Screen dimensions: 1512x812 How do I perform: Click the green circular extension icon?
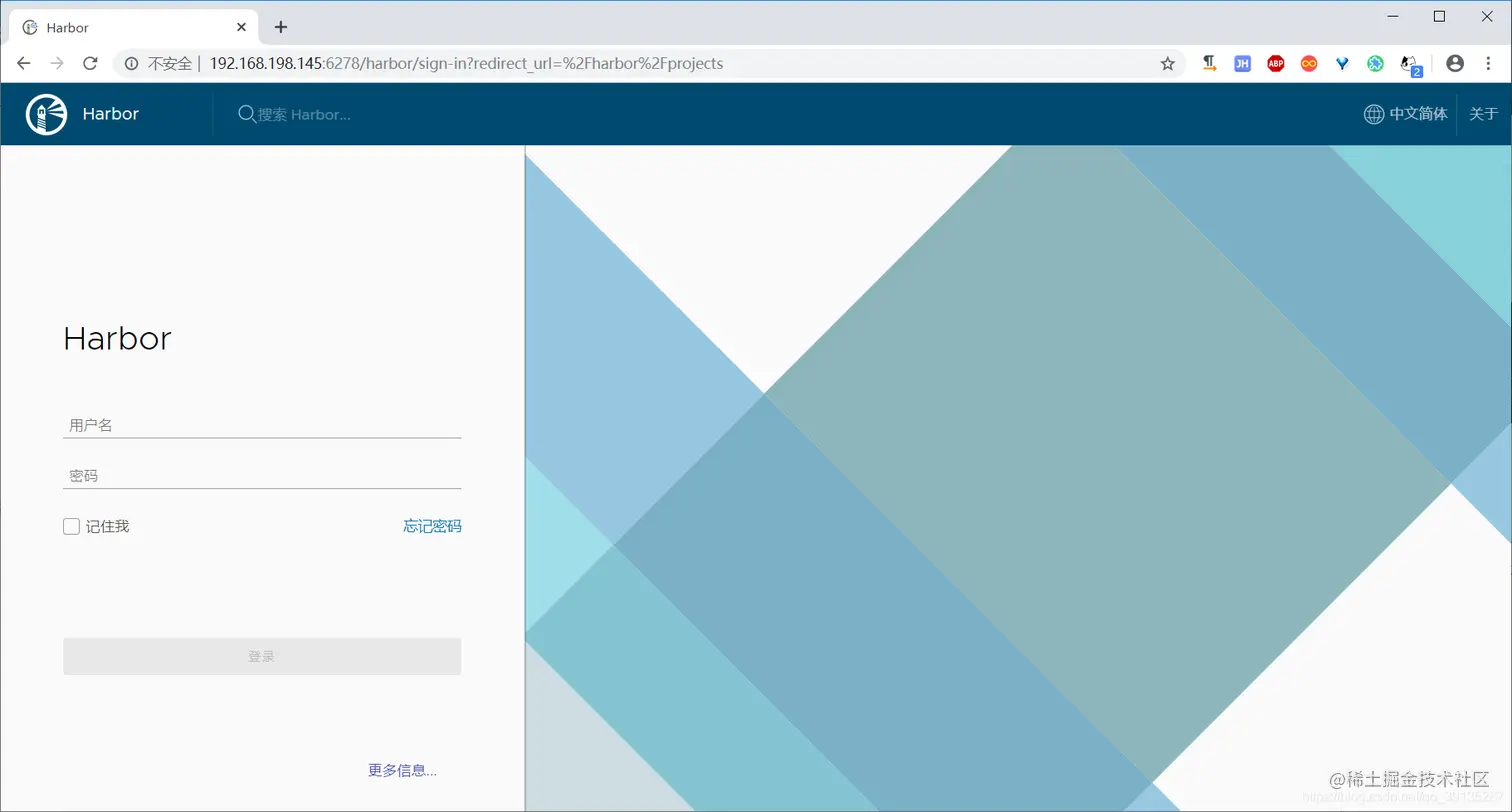click(1375, 64)
